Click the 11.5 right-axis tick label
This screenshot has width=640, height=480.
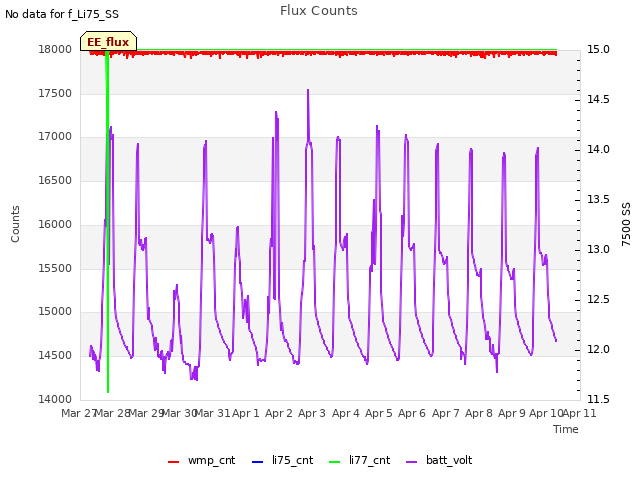[598, 400]
